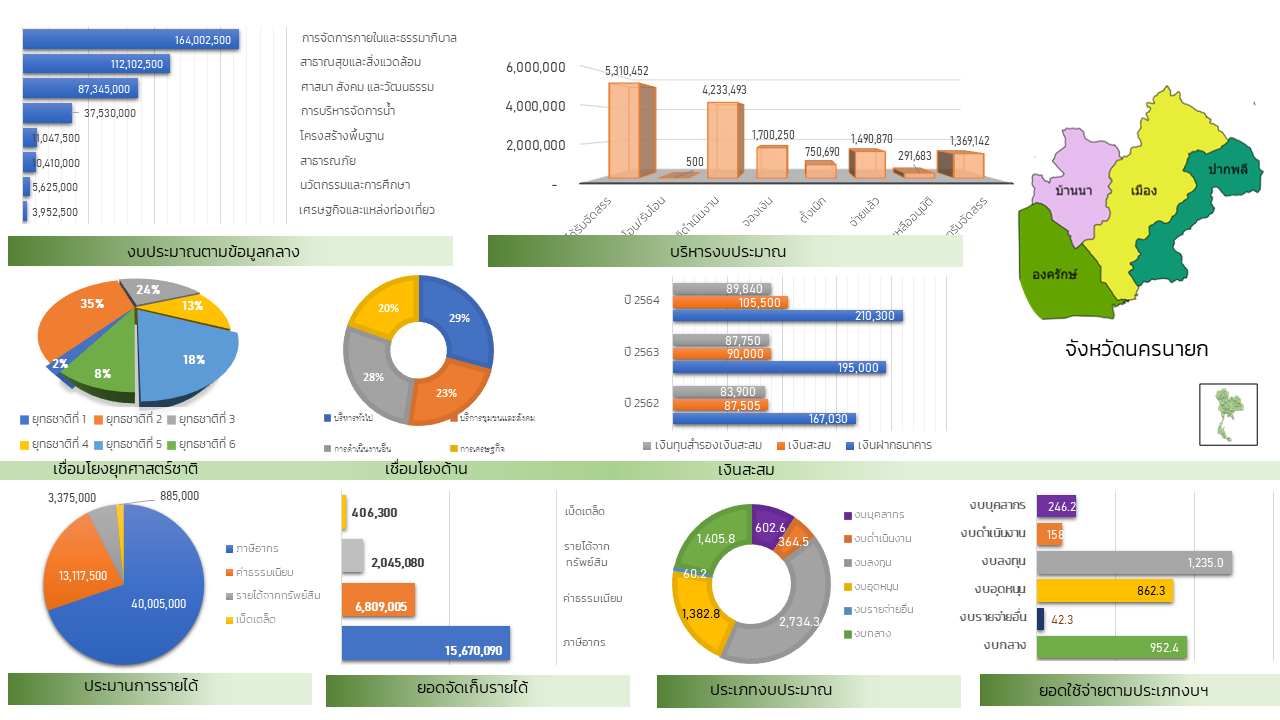Viewport: 1280px width, 720px height.
Task: Click the จังหวัดนครนายก province title
Action: click(1137, 349)
